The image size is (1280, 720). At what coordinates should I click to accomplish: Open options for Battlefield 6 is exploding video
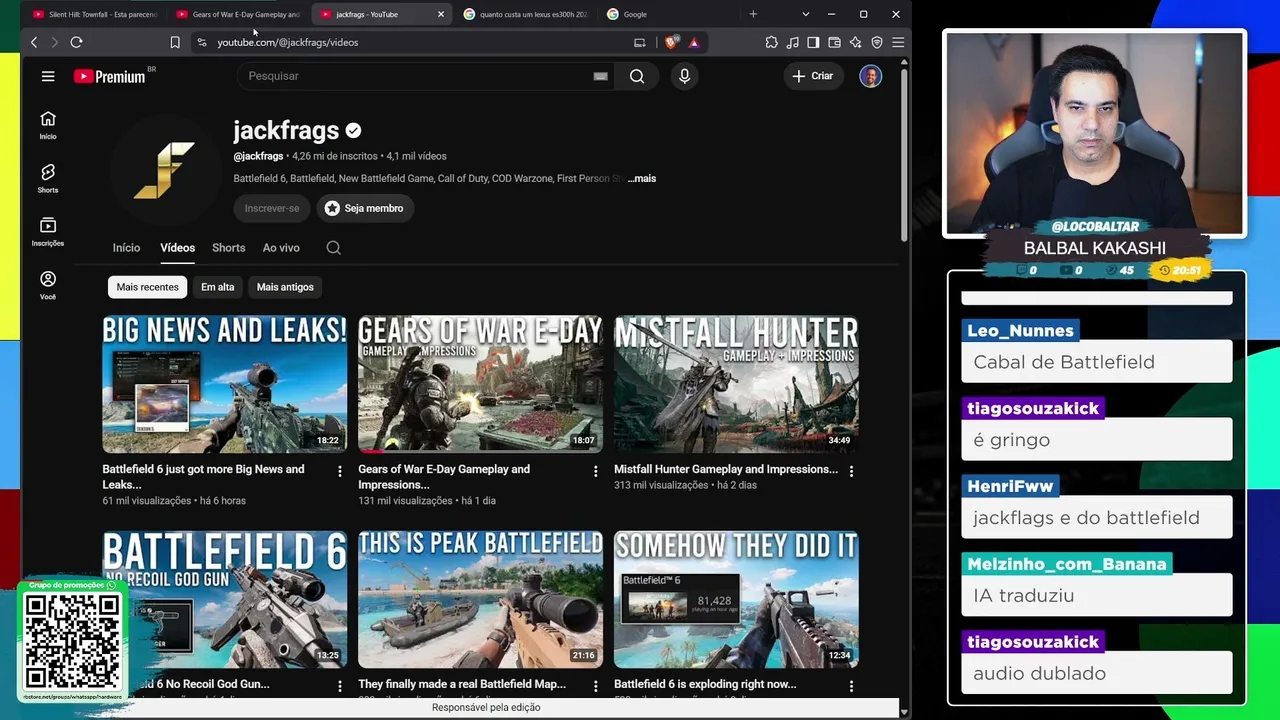tap(852, 687)
